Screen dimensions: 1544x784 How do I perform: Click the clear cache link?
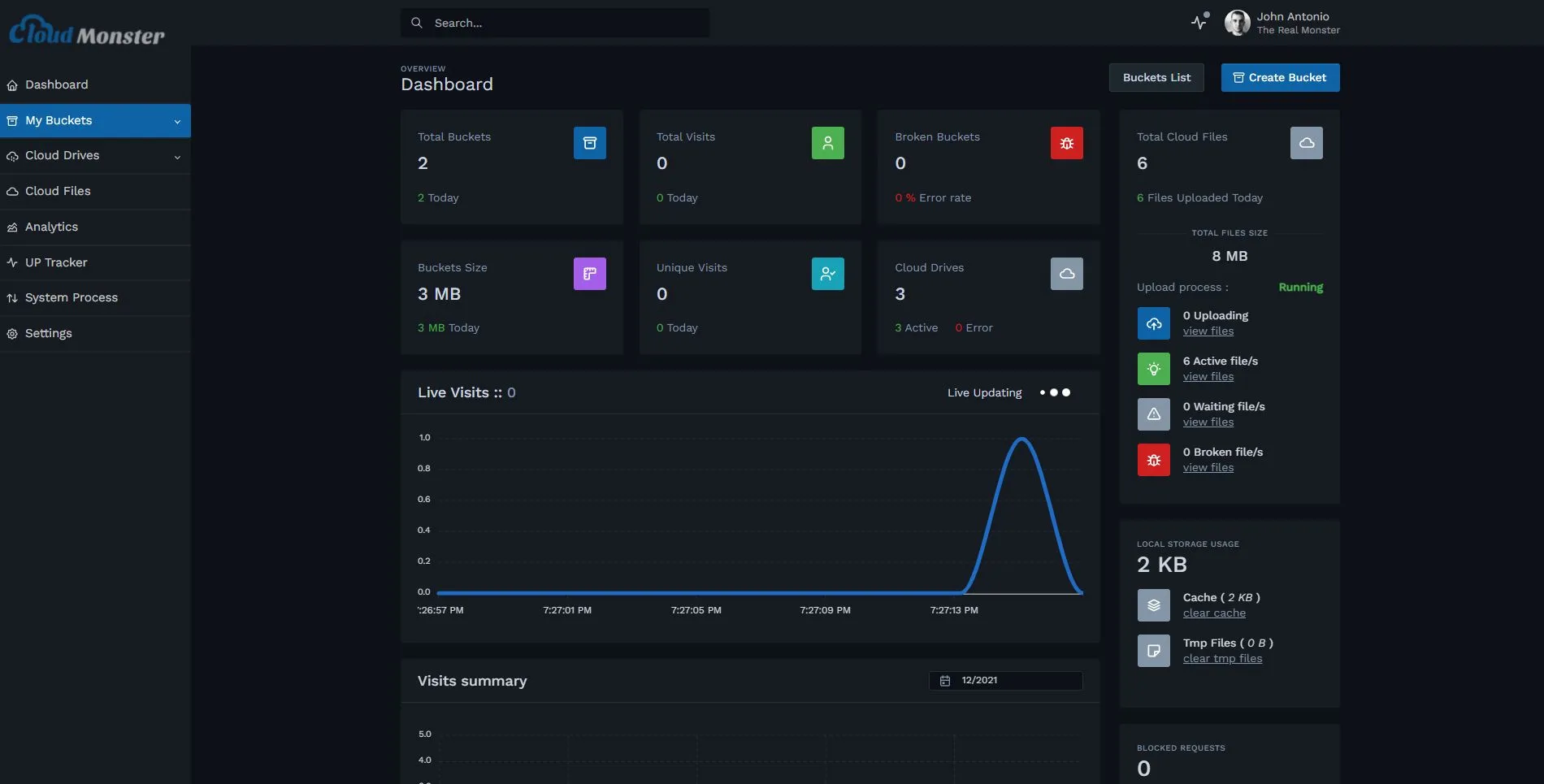click(1214, 613)
